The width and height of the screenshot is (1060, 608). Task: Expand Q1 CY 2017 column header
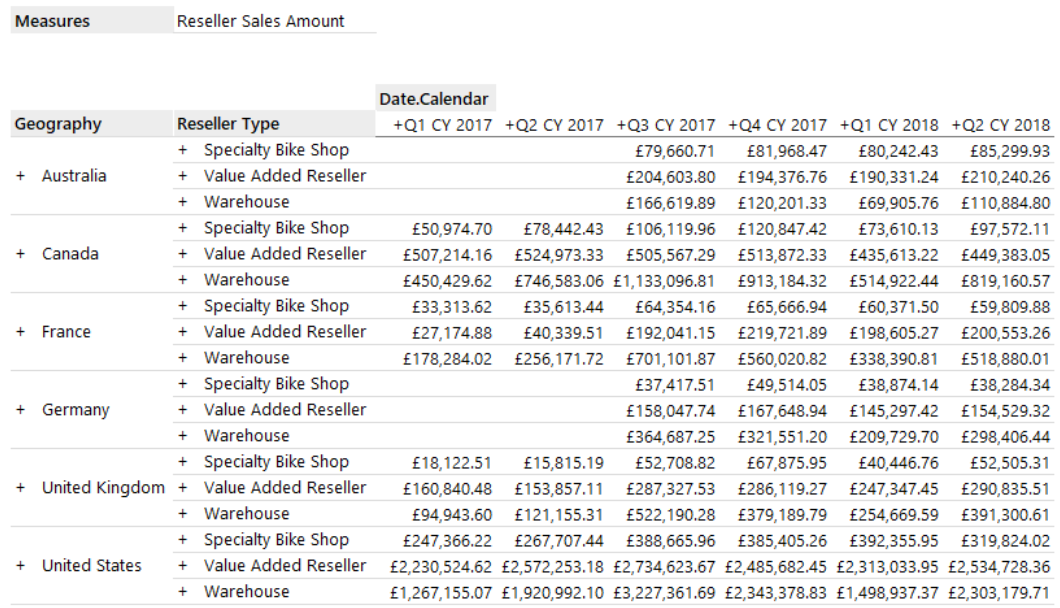[397, 125]
